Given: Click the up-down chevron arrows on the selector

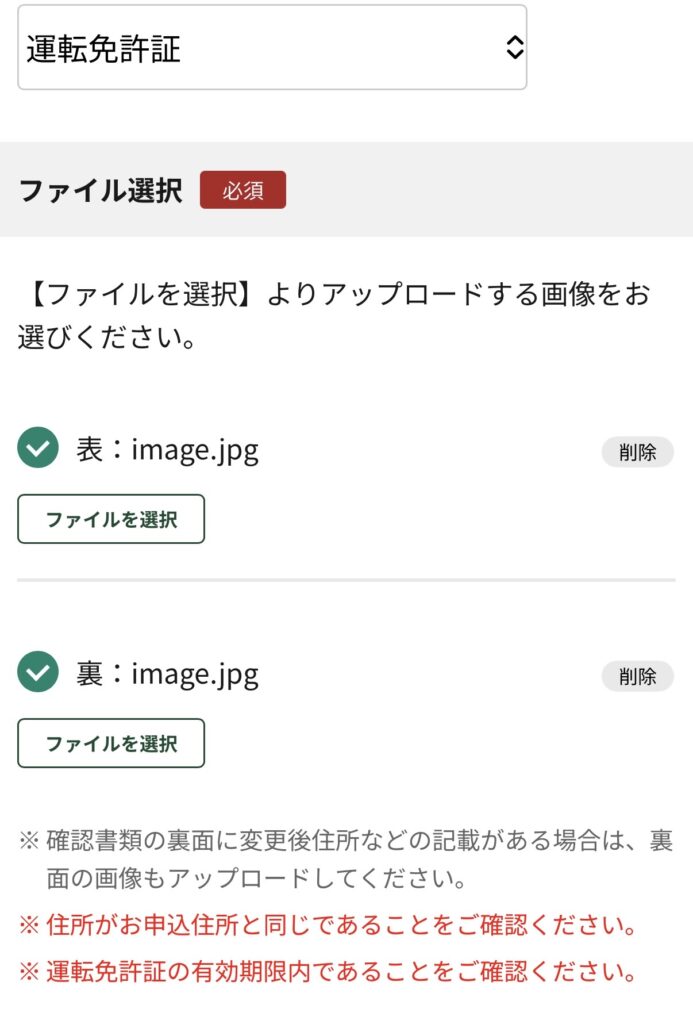Looking at the screenshot, I should click(x=514, y=48).
